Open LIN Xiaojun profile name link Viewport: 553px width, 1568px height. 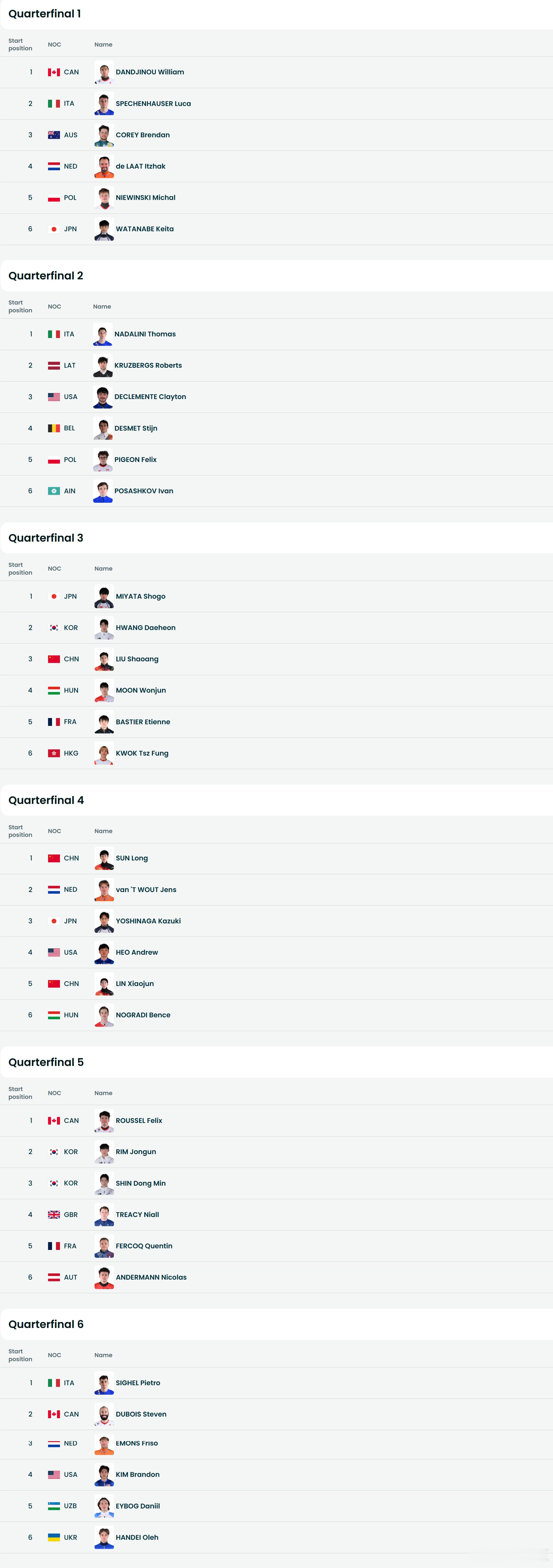tap(134, 984)
